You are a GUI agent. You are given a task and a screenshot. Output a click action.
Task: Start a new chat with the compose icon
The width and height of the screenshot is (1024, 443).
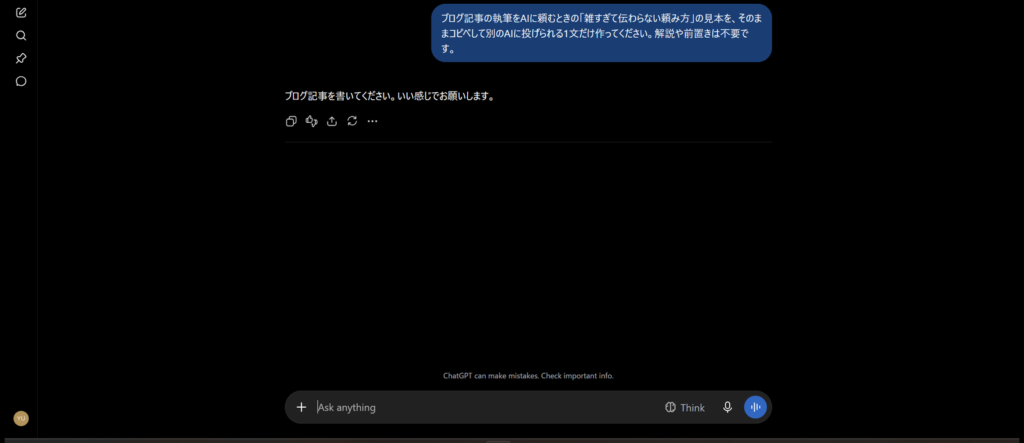click(x=21, y=12)
